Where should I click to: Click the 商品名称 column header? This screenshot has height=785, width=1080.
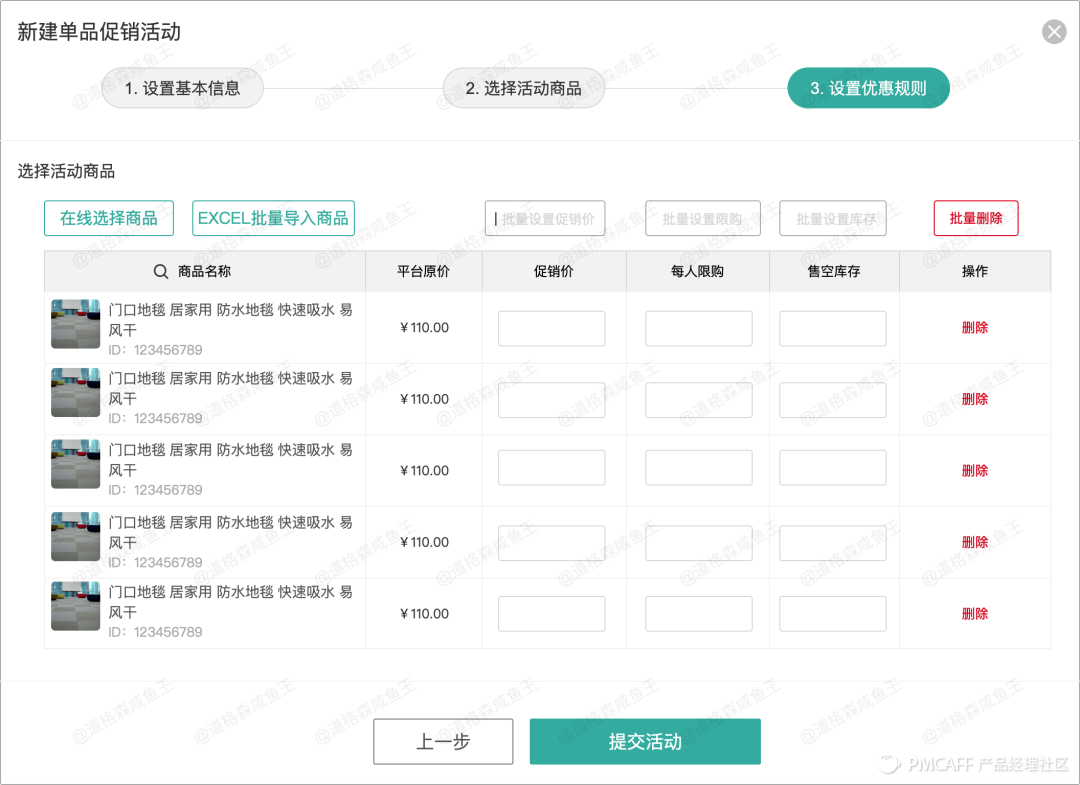click(x=205, y=271)
